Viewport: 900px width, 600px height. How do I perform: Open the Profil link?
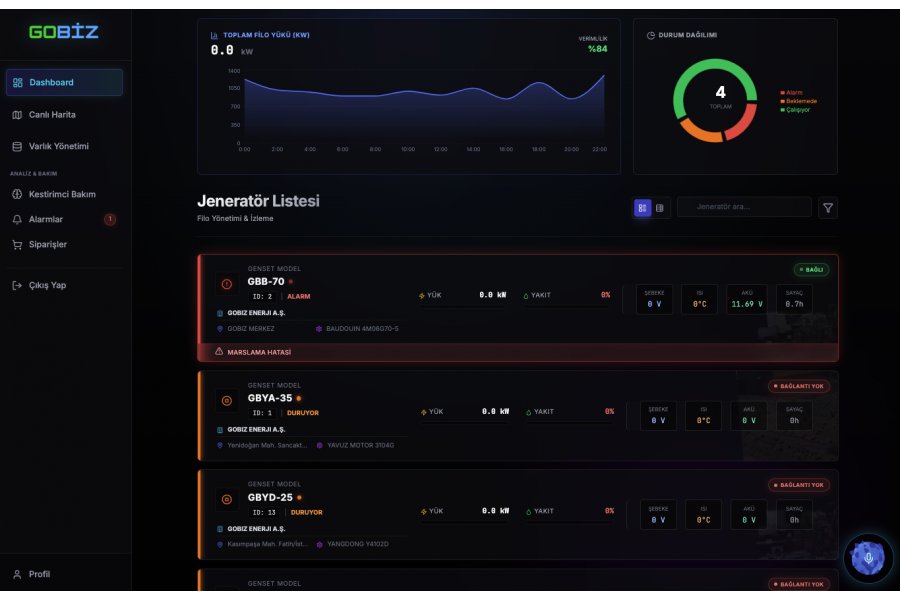click(x=39, y=574)
